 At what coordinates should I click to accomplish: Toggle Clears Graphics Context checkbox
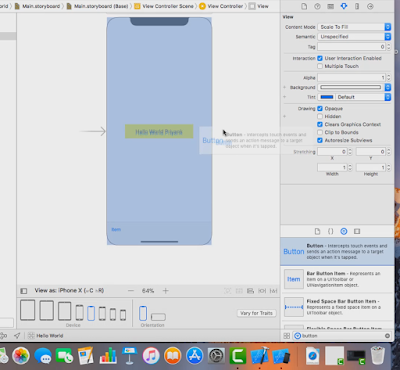(320, 124)
